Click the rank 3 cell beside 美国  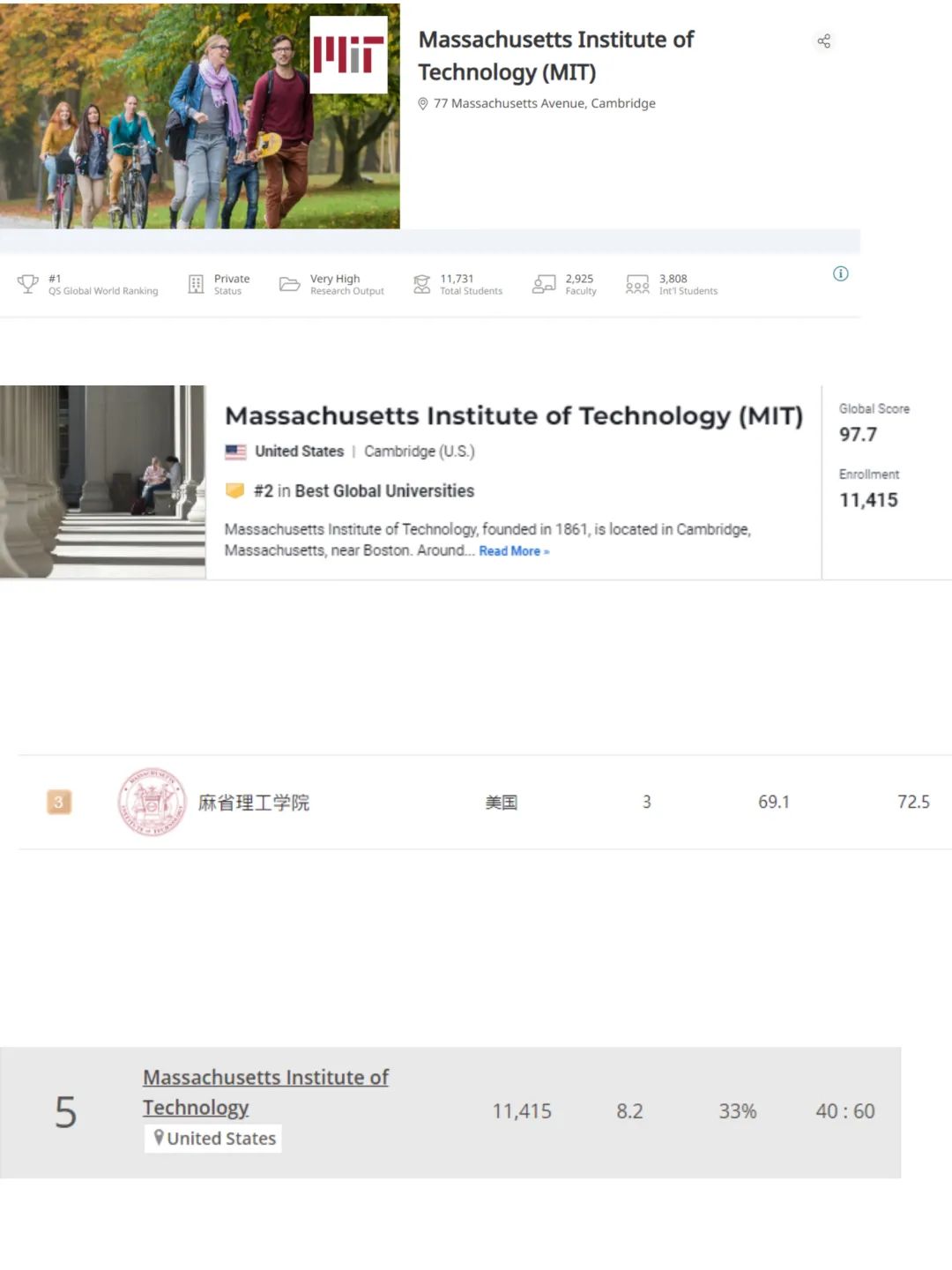coord(646,802)
